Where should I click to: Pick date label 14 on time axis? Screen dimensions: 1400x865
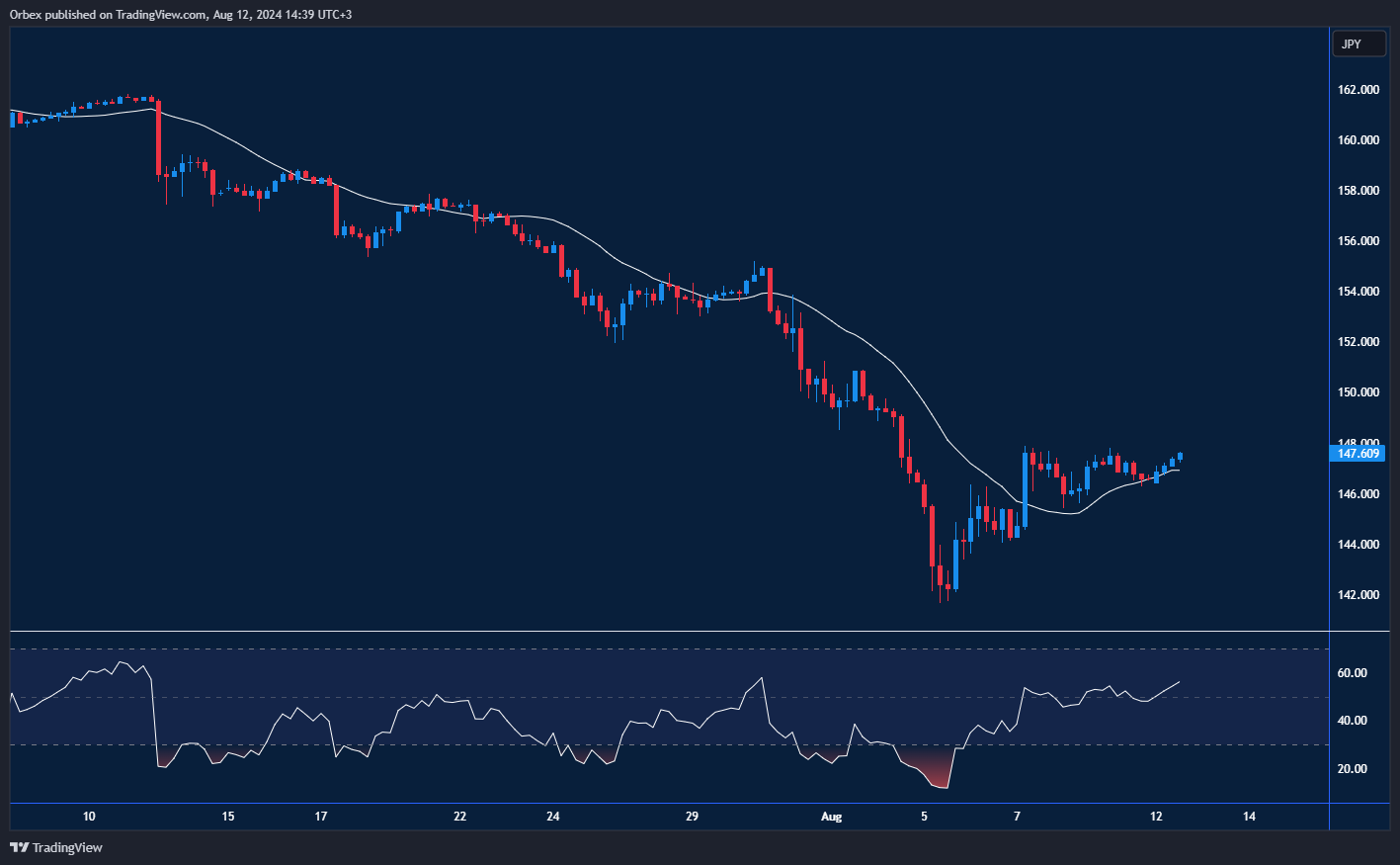pos(1249,817)
